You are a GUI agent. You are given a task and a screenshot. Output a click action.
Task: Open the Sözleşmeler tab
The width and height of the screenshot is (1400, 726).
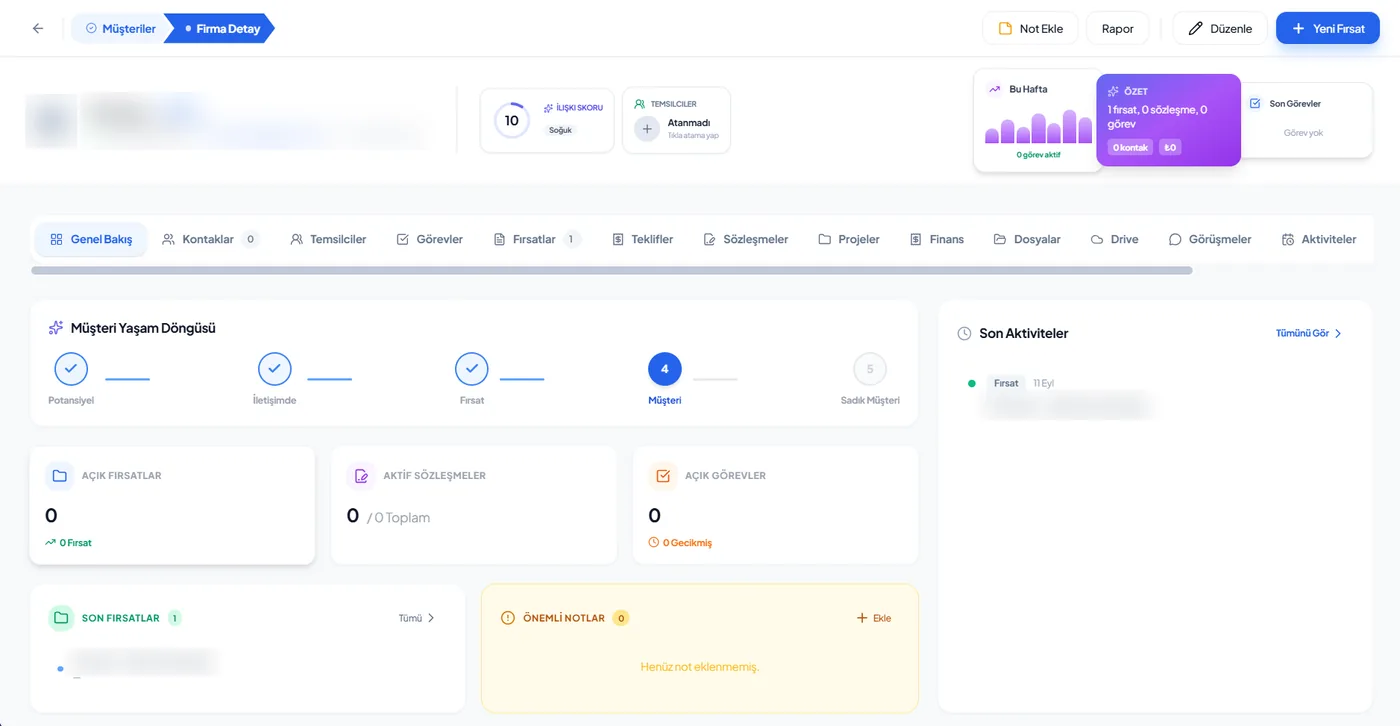click(746, 239)
